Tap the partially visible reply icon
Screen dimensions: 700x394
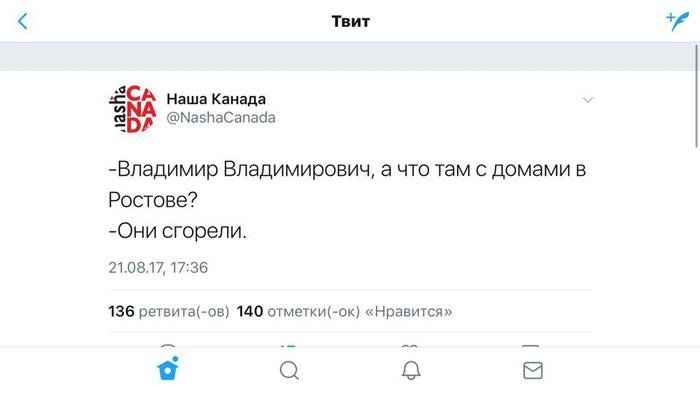(168, 345)
